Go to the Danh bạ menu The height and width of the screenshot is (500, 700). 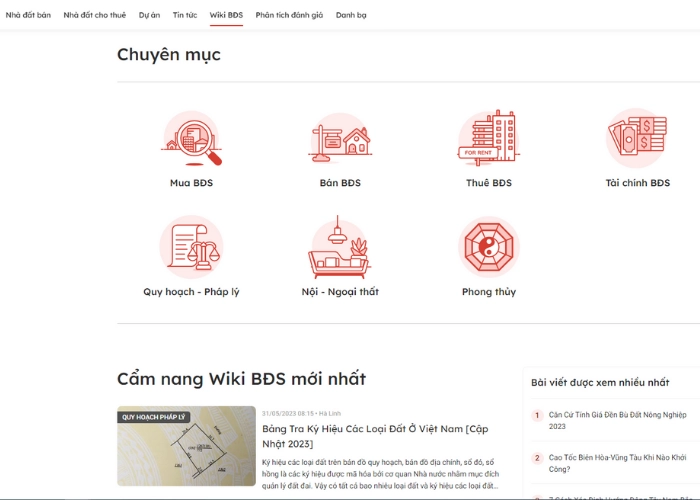click(351, 15)
